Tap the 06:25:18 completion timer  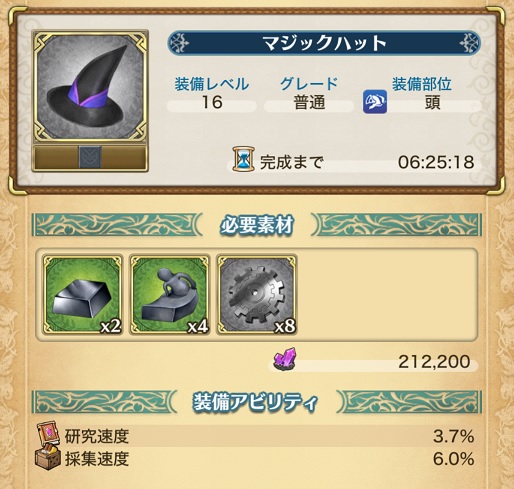click(436, 162)
